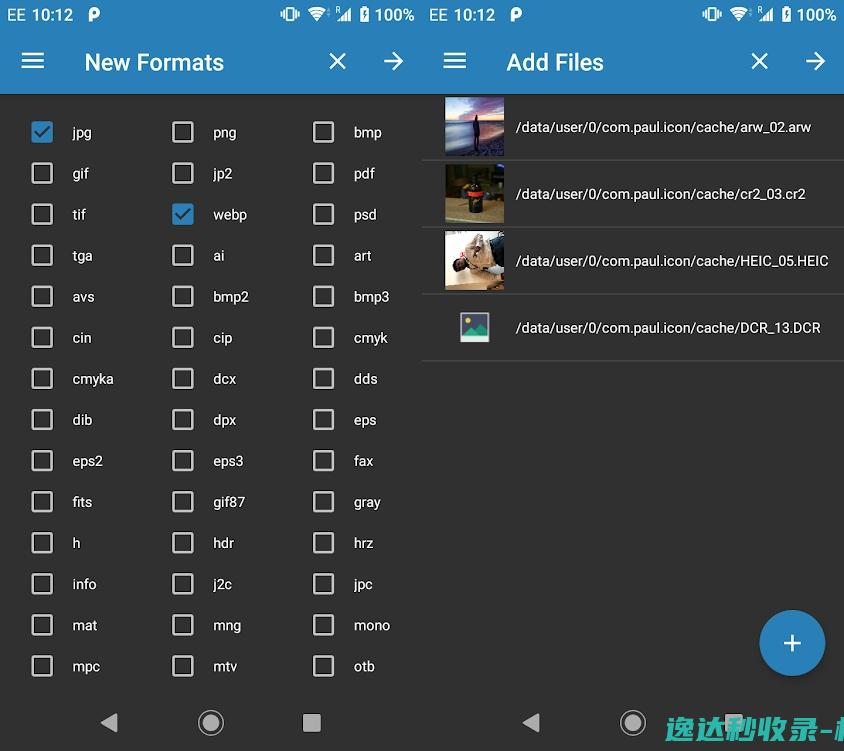The height and width of the screenshot is (751, 844).
Task: Check the psd format box
Action: [323, 214]
